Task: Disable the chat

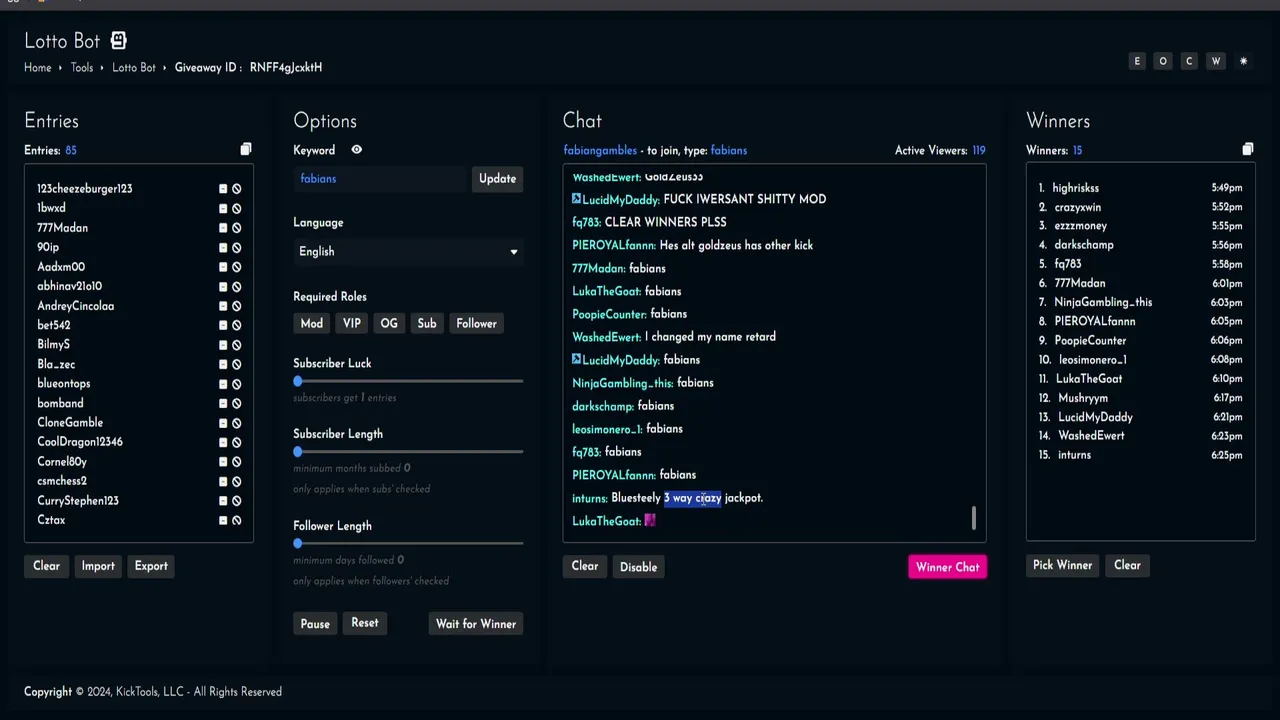Action: coord(638,567)
